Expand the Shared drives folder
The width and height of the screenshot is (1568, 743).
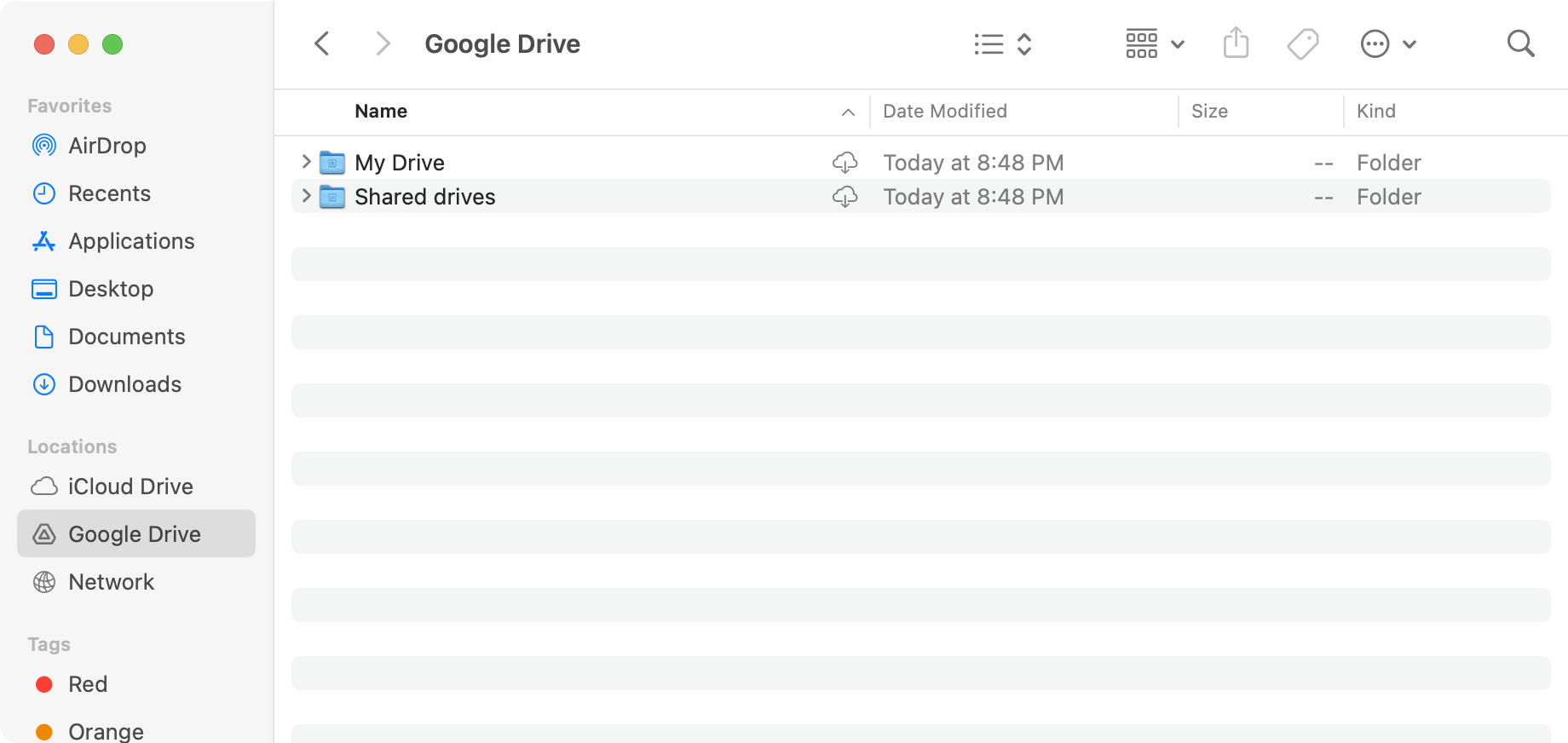point(306,197)
